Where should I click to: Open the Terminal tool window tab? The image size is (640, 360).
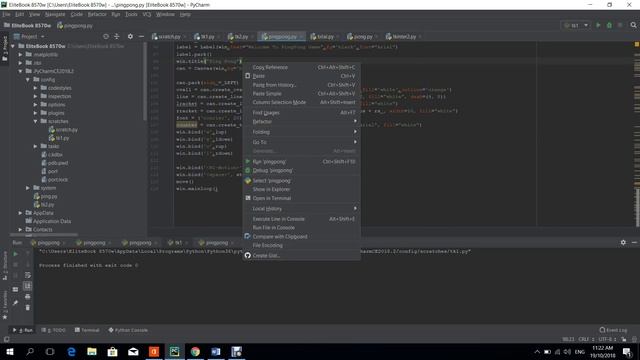click(x=87, y=330)
